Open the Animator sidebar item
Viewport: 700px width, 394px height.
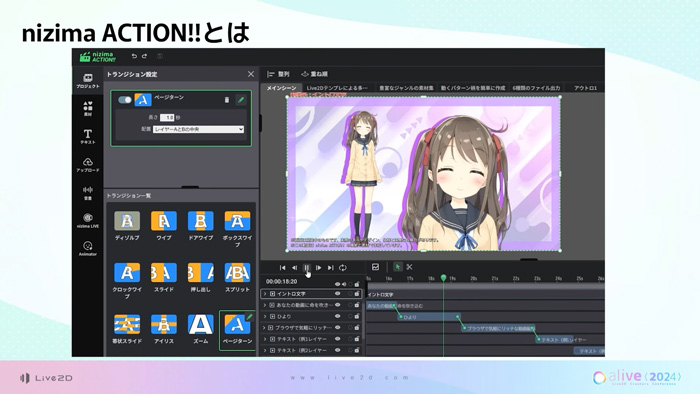click(88, 248)
